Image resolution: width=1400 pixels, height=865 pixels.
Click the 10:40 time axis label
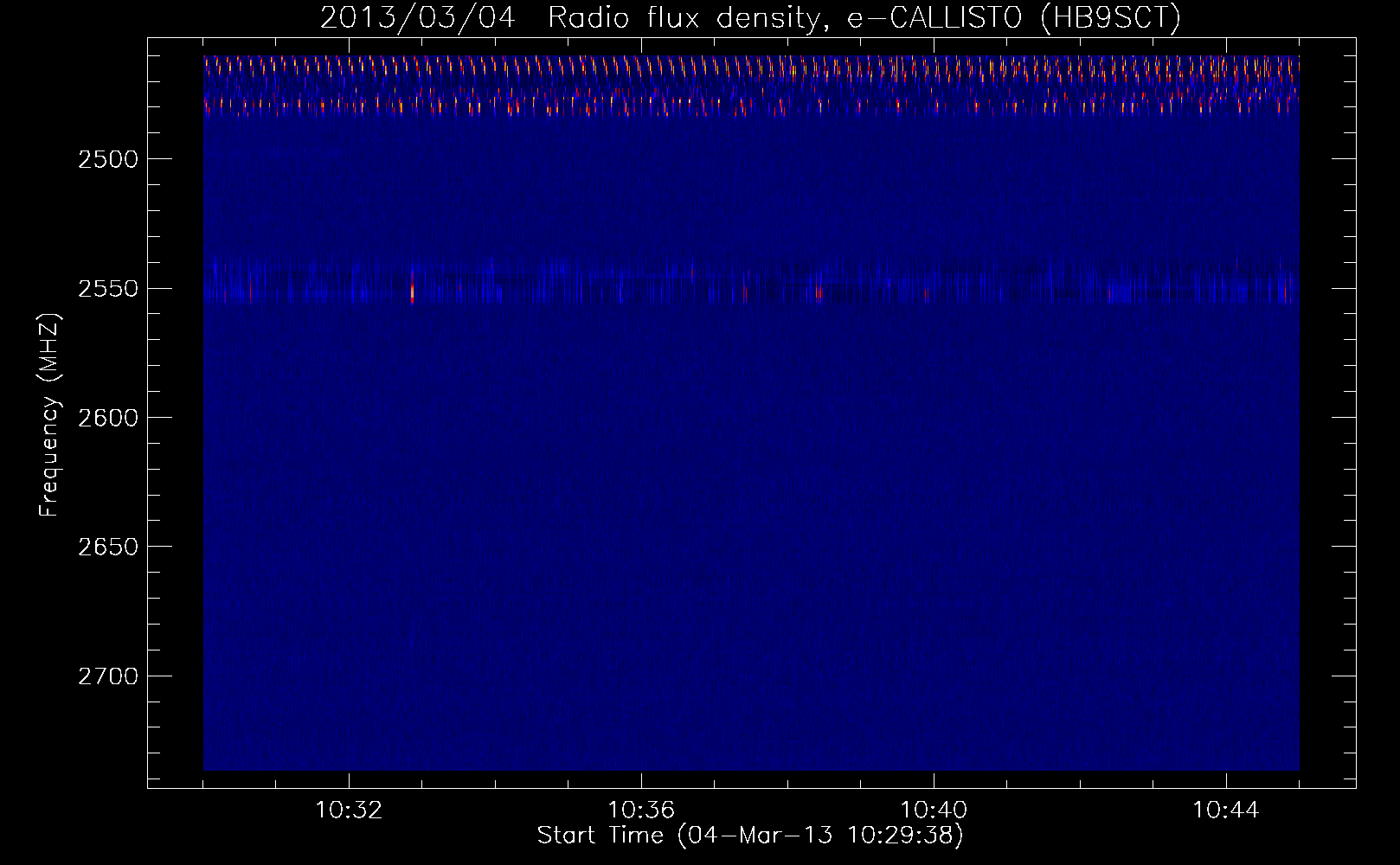(934, 811)
